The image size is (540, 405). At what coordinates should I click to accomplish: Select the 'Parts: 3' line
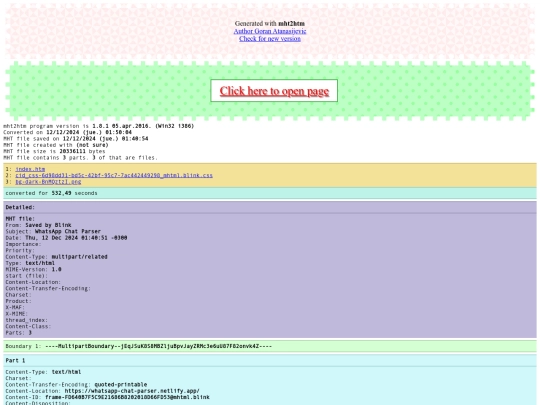pos(19,333)
